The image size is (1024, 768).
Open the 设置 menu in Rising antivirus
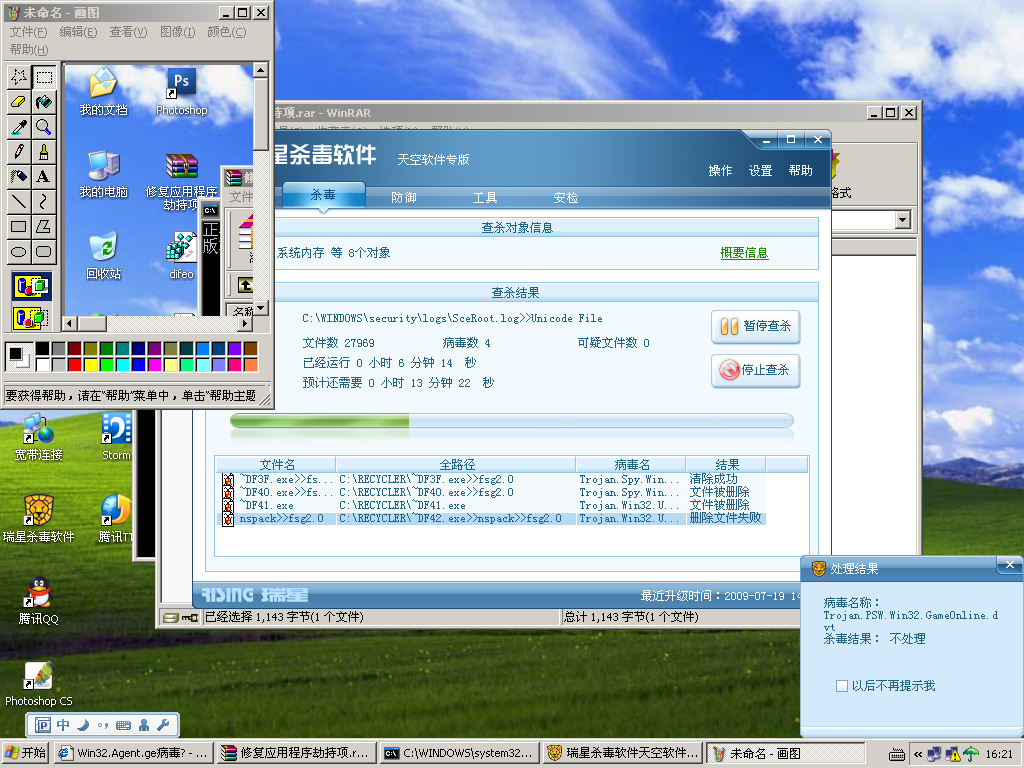click(x=760, y=170)
